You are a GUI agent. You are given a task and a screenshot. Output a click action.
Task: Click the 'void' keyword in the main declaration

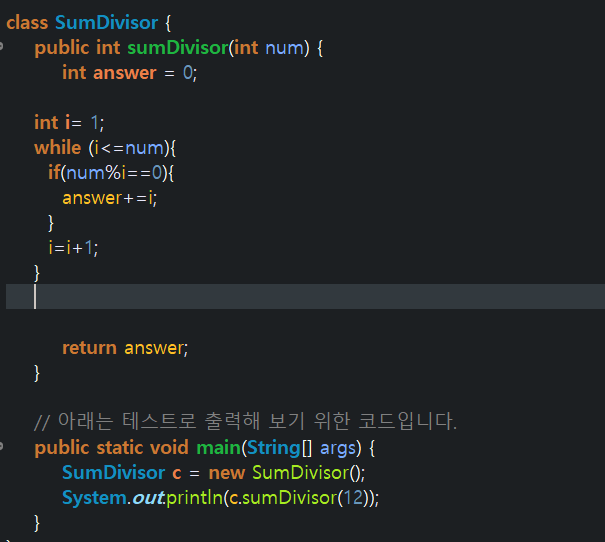[169, 447]
